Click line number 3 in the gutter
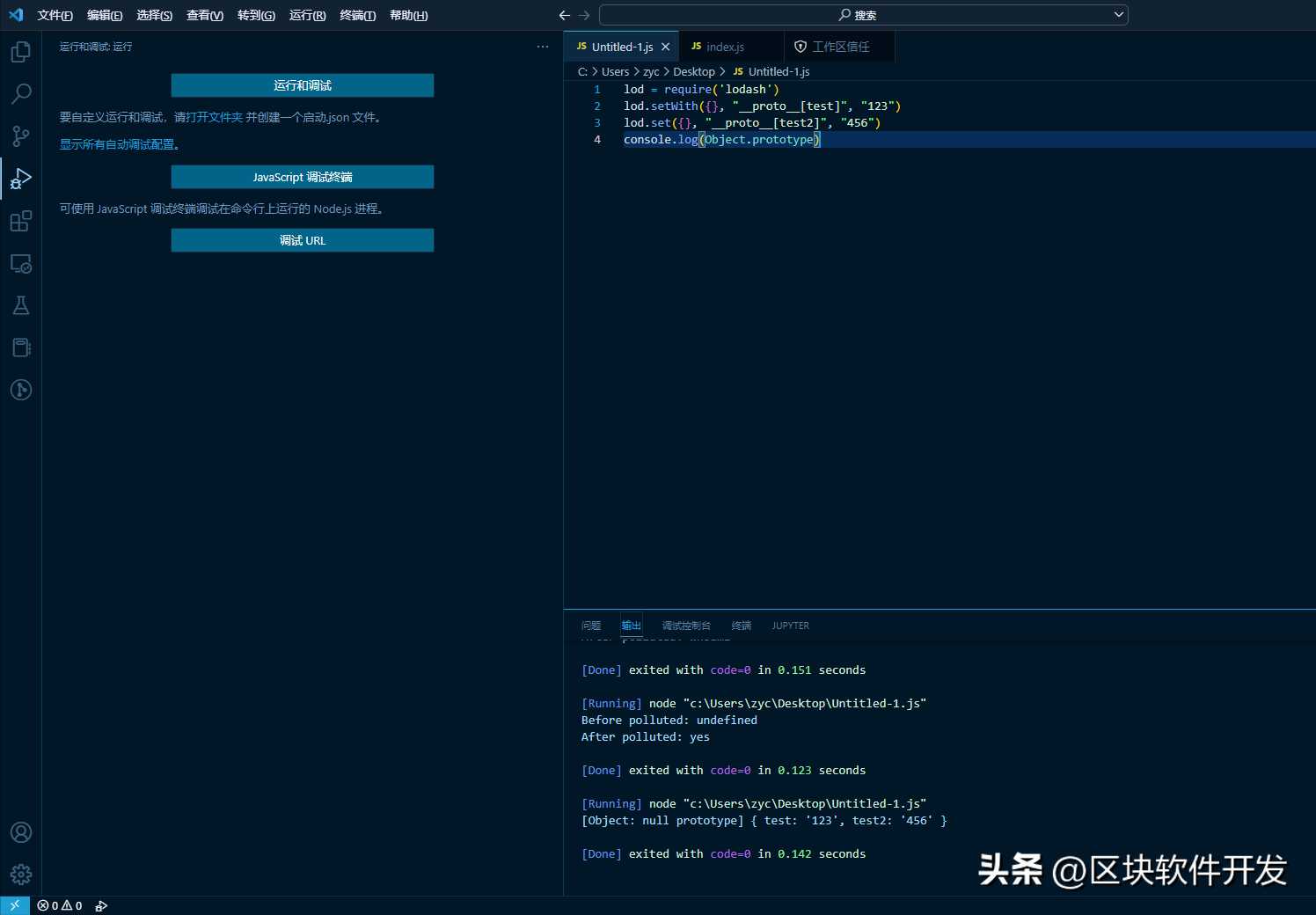 coord(597,122)
